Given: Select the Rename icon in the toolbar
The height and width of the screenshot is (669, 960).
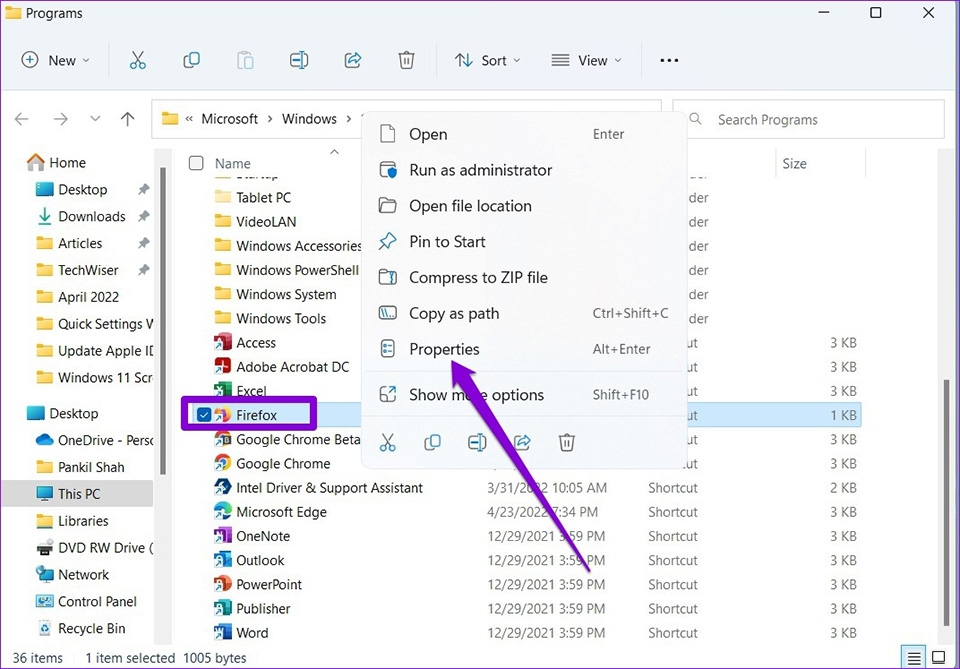Looking at the screenshot, I should pos(299,60).
